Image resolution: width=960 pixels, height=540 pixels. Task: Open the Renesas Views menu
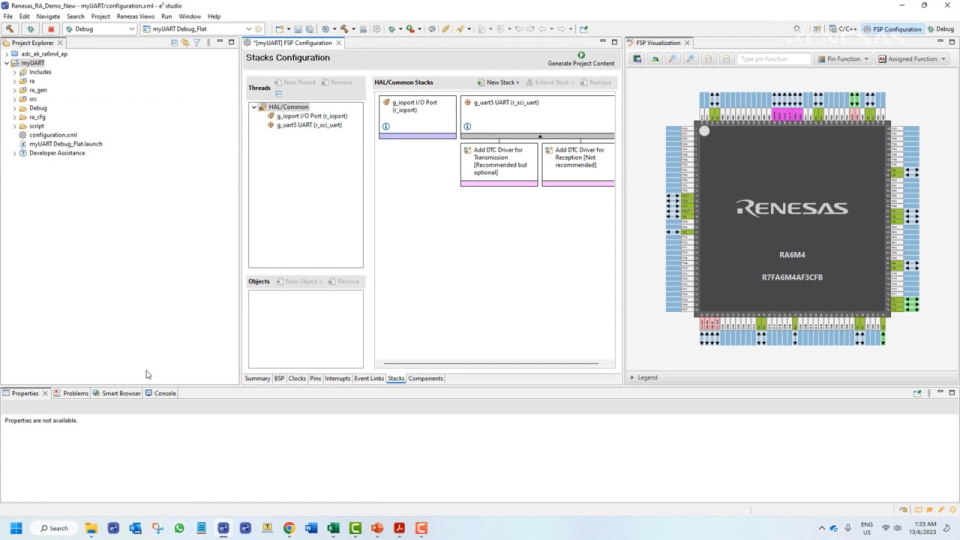[x=135, y=17]
